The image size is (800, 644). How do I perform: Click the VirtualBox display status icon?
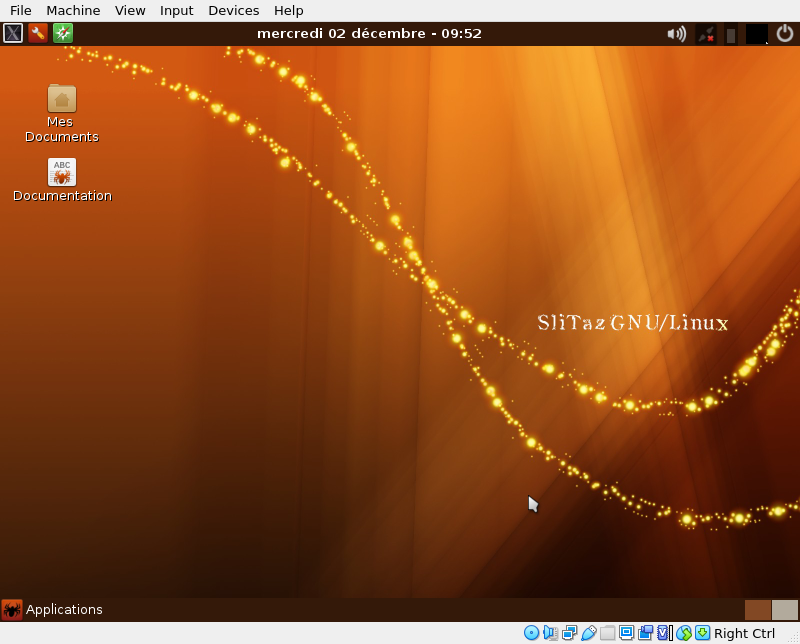627,633
